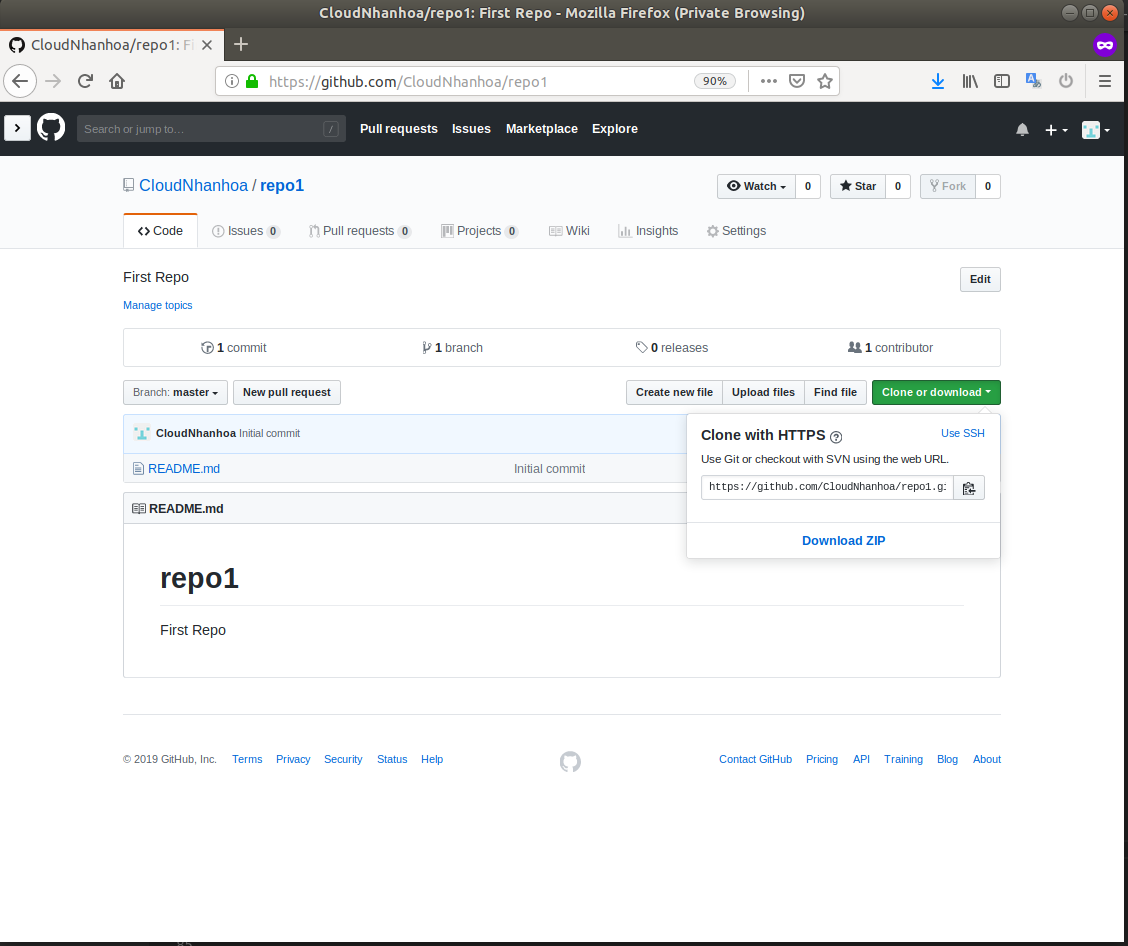Image resolution: width=1128 pixels, height=946 pixels.
Task: Click Upload files button
Action: [763, 392]
